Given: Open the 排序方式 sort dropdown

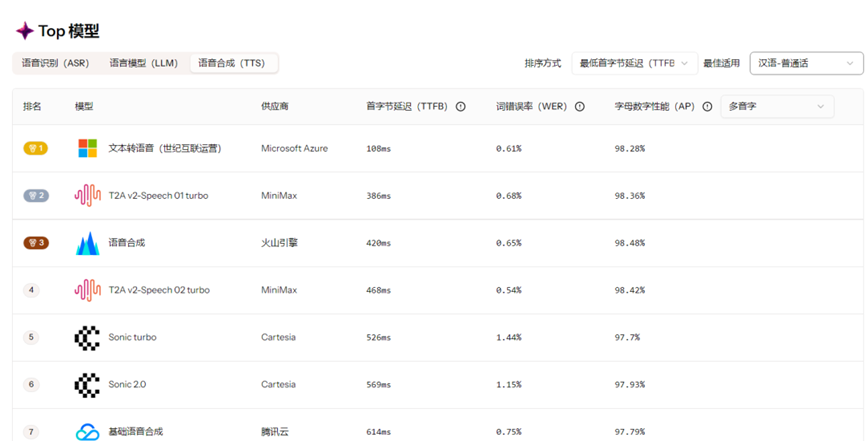Looking at the screenshot, I should pos(634,63).
